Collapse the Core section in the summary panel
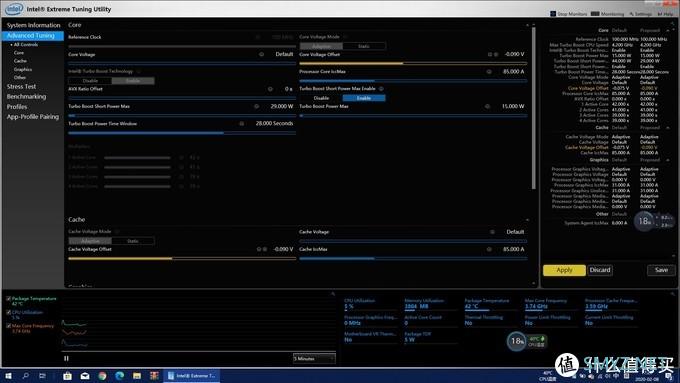 click(x=668, y=30)
